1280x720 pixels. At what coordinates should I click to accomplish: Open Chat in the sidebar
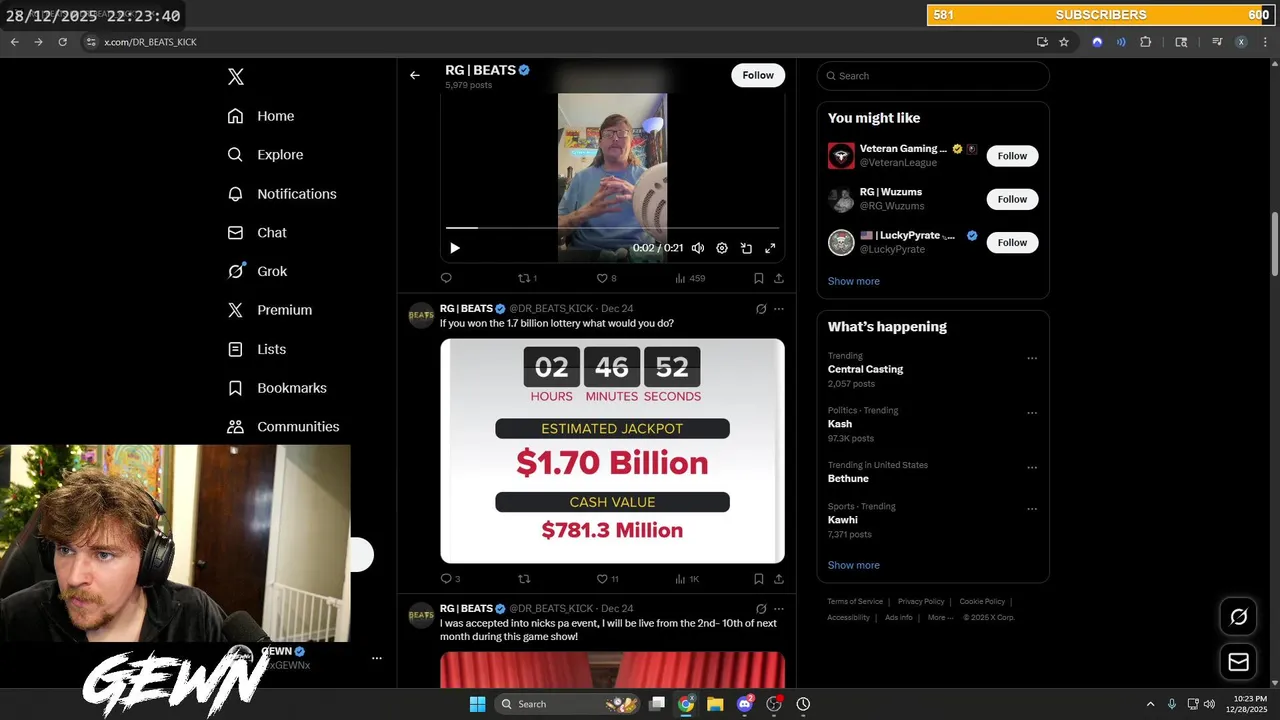(257, 232)
